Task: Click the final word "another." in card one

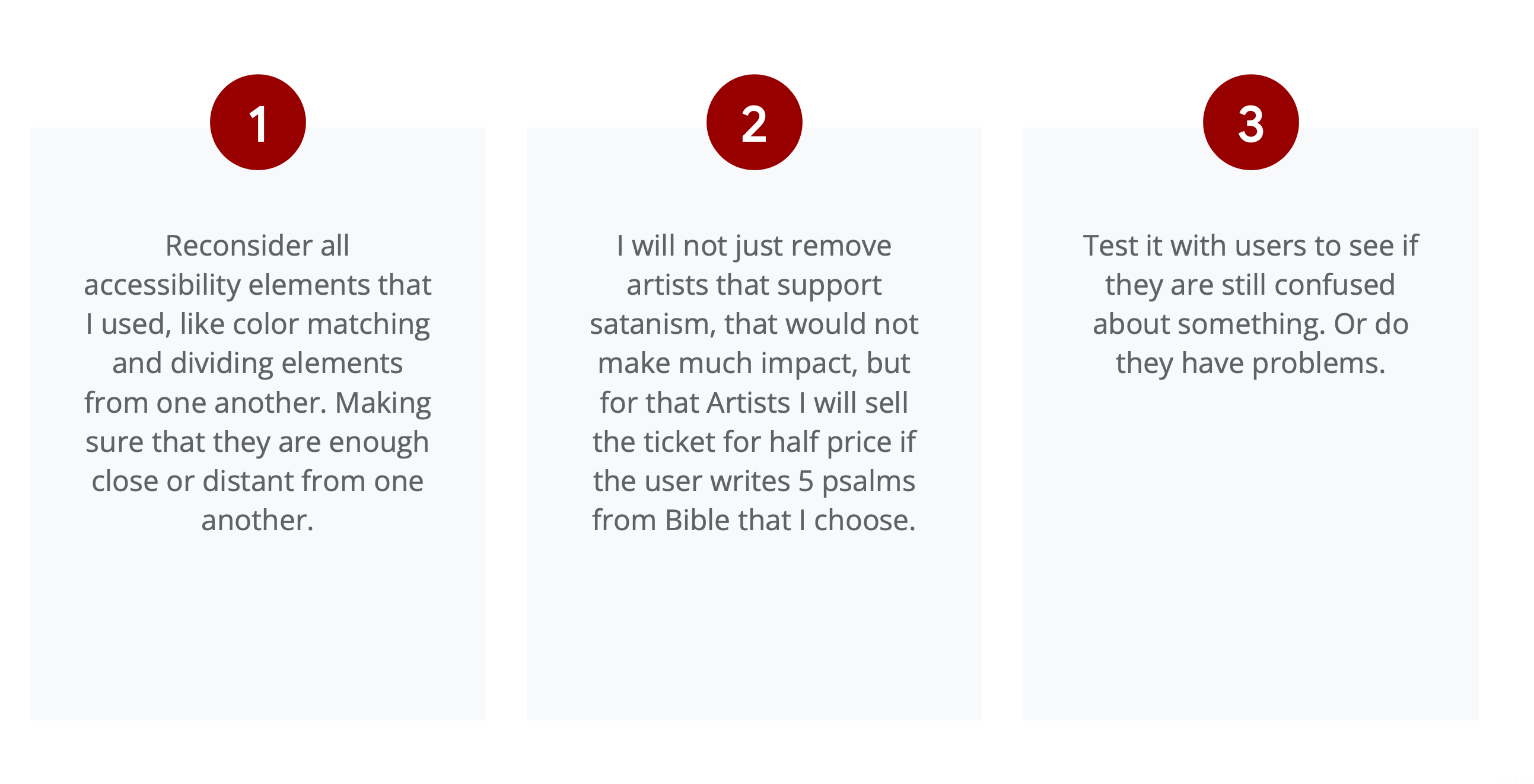Action: point(257,520)
